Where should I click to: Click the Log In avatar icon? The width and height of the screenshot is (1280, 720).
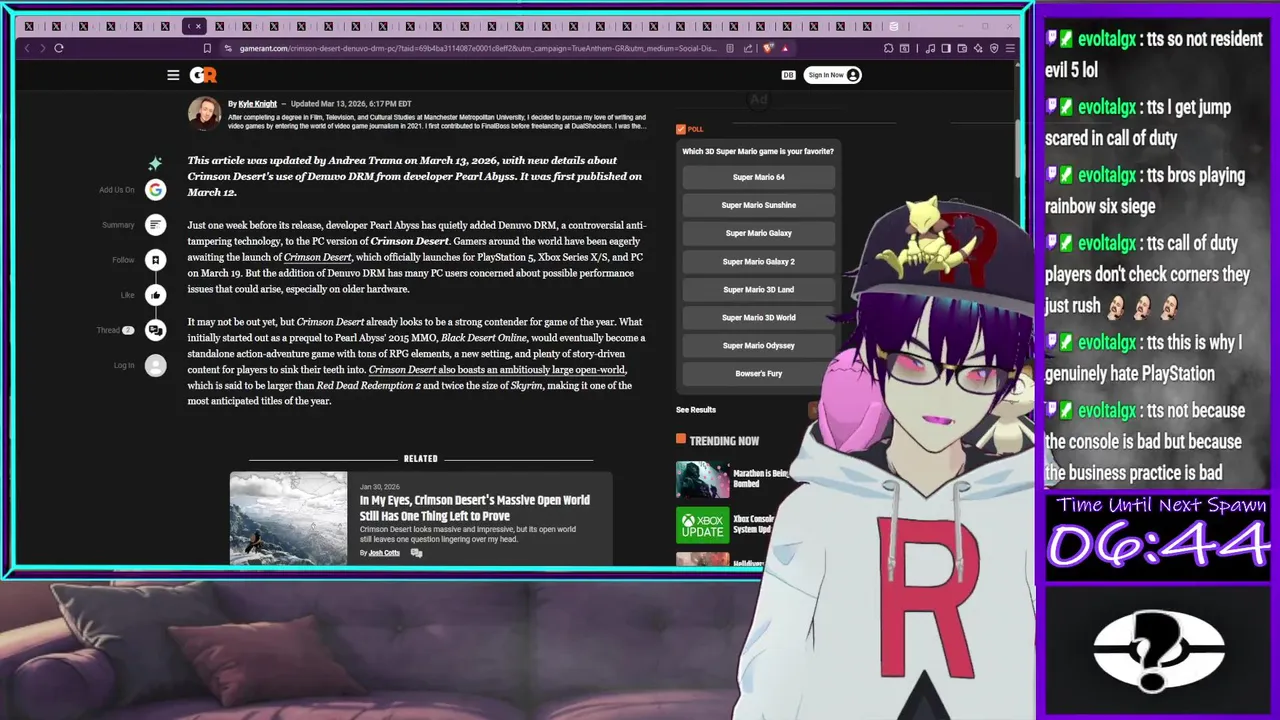[x=155, y=365]
